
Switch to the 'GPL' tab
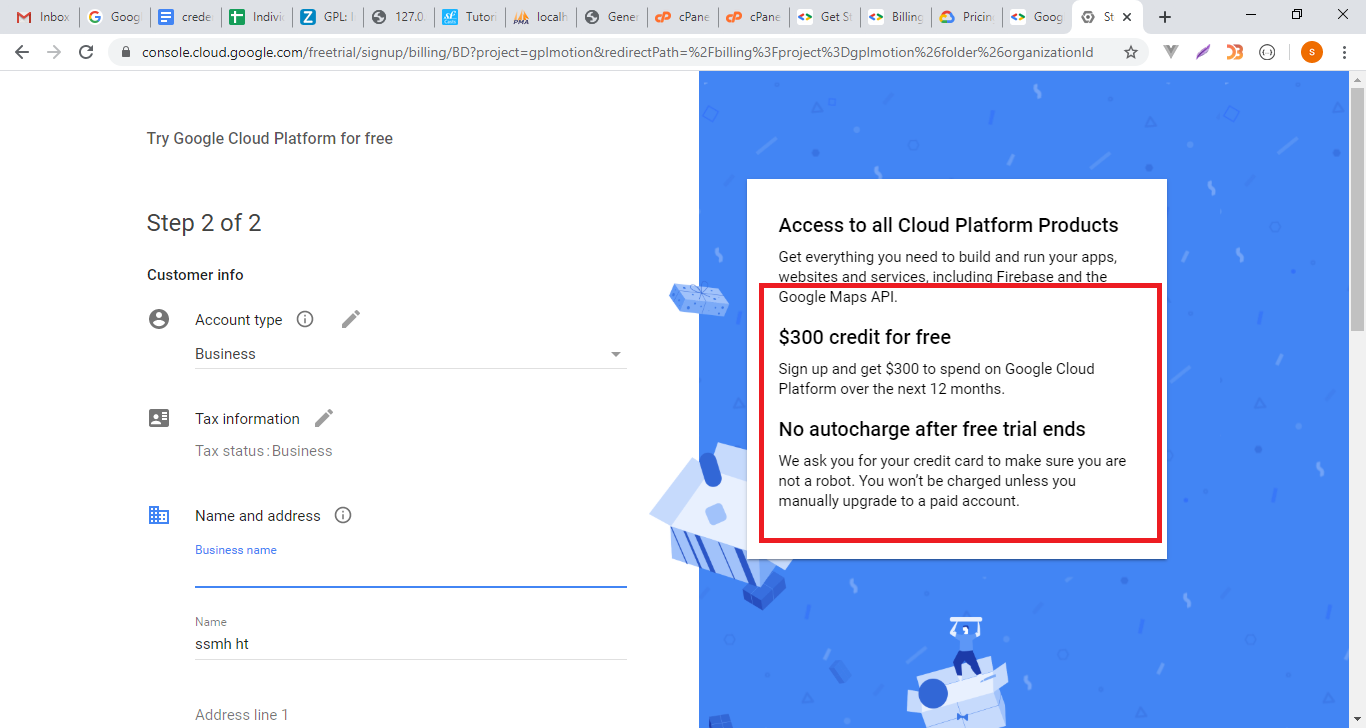pos(327,17)
